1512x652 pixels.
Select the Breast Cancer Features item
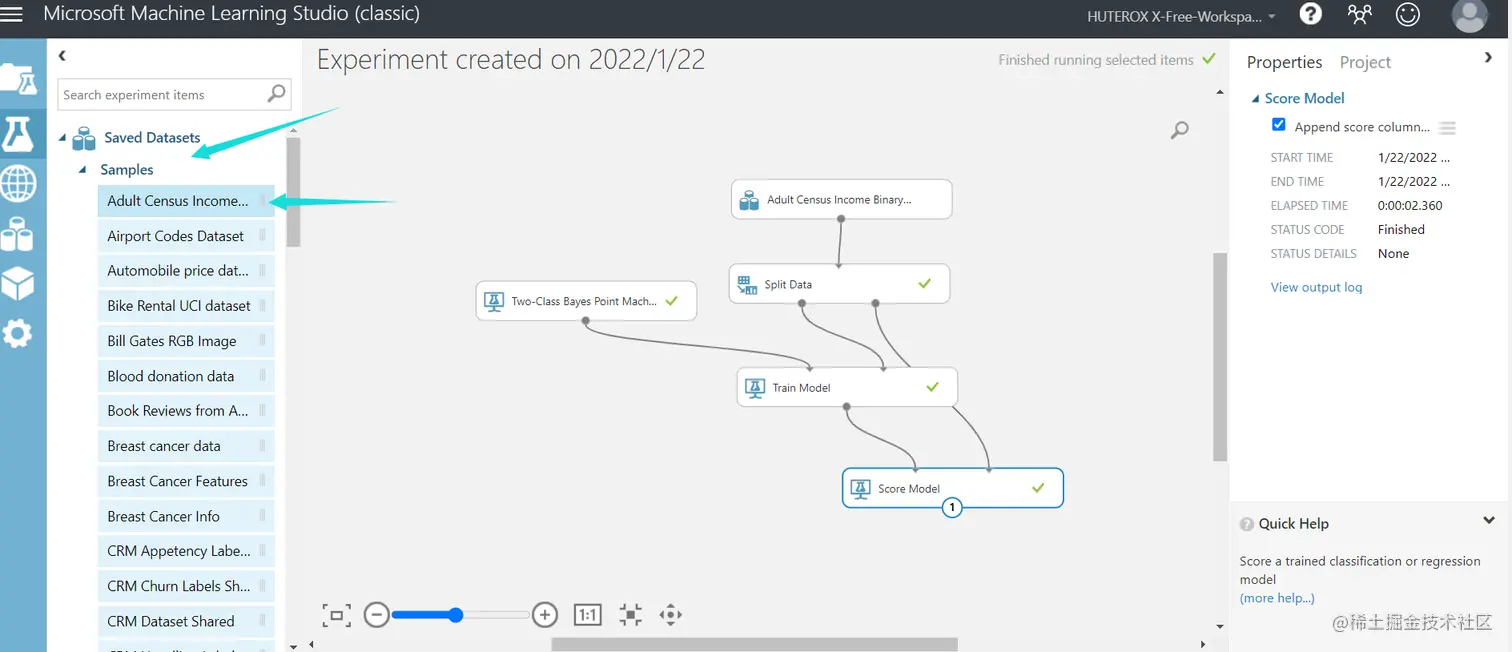[x=186, y=481]
